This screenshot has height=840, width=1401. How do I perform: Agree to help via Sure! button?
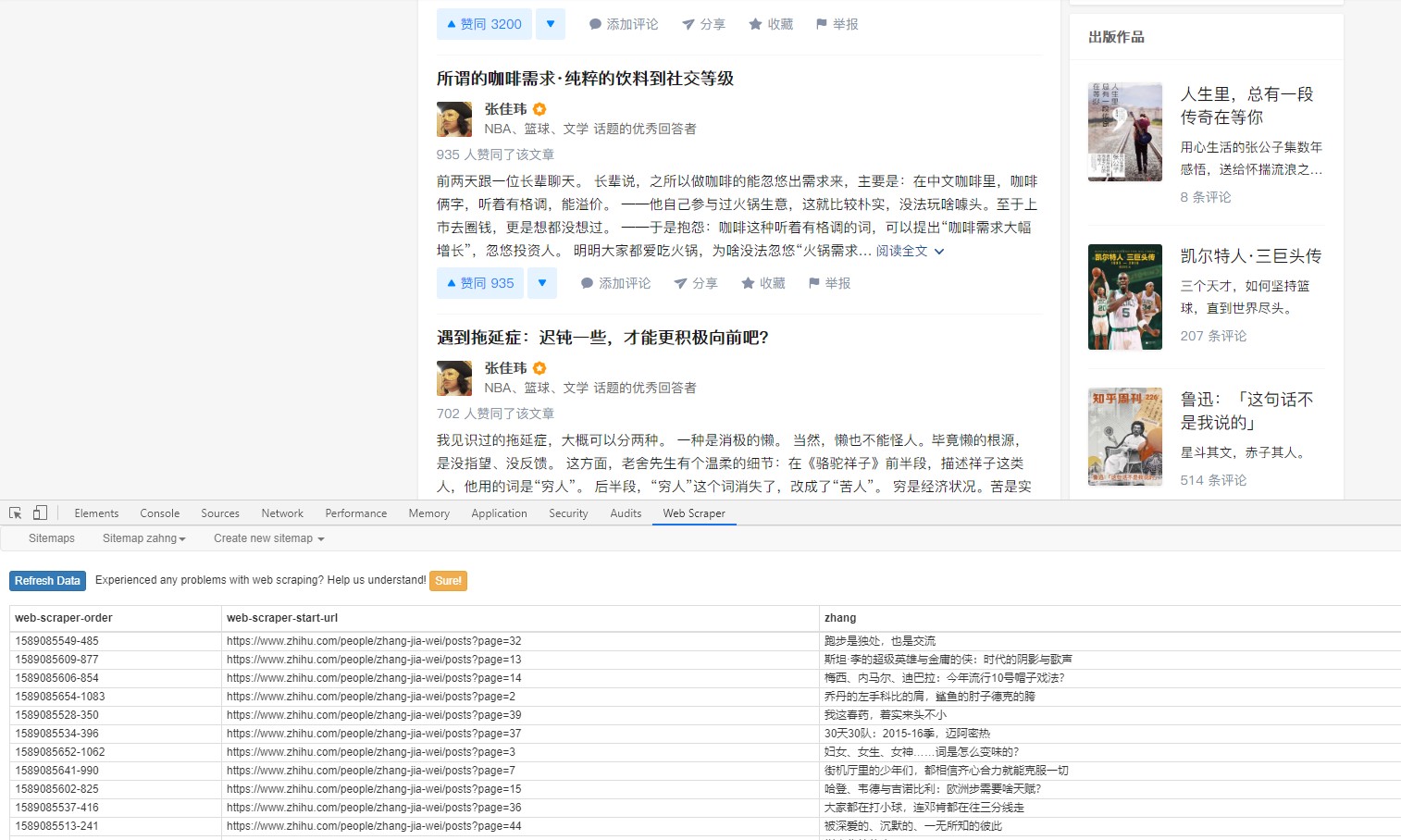[x=448, y=581]
